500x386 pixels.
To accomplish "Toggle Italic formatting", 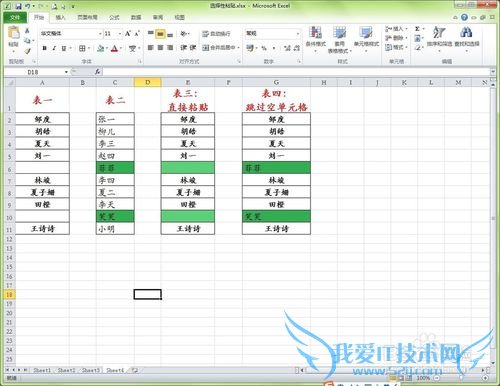I will [54, 49].
